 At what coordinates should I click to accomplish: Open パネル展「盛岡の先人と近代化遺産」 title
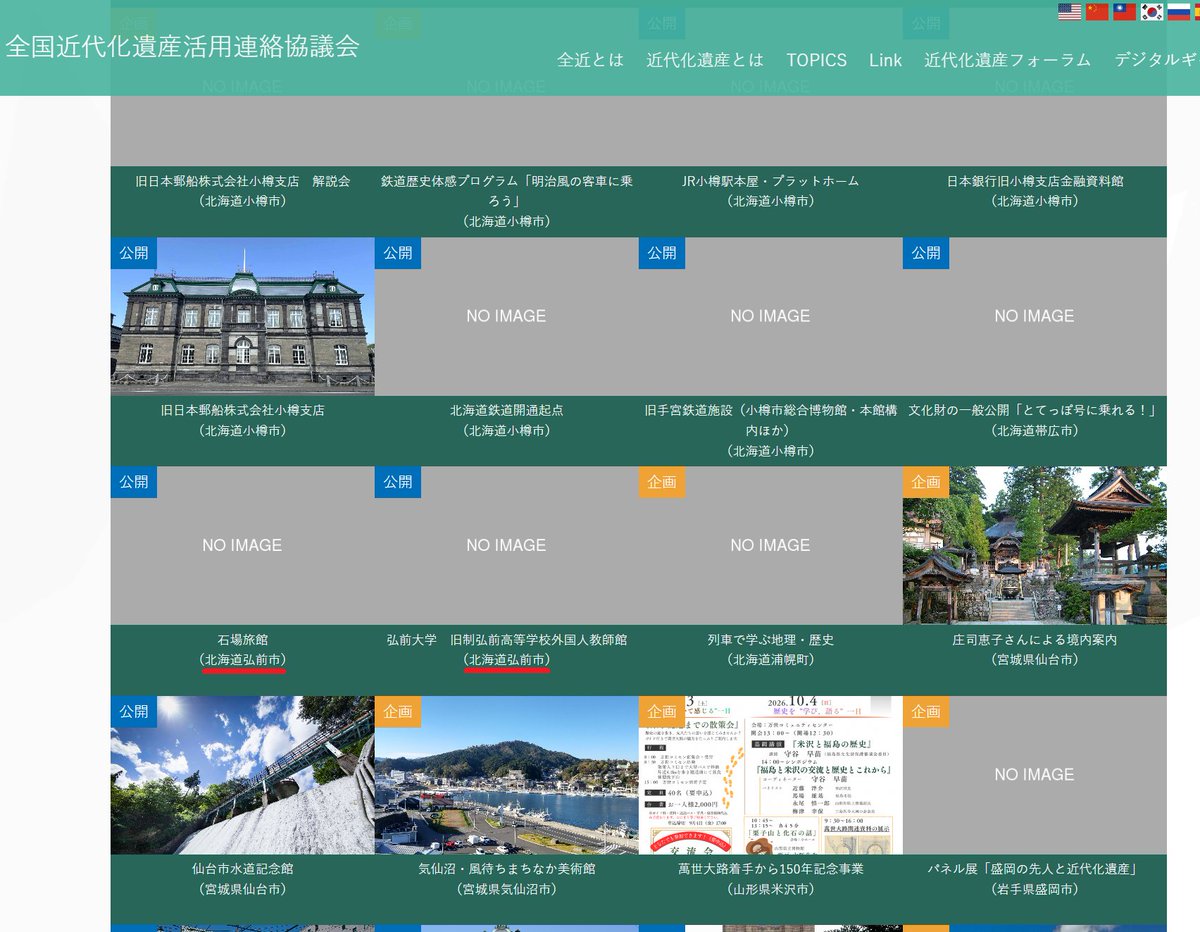tap(1035, 869)
